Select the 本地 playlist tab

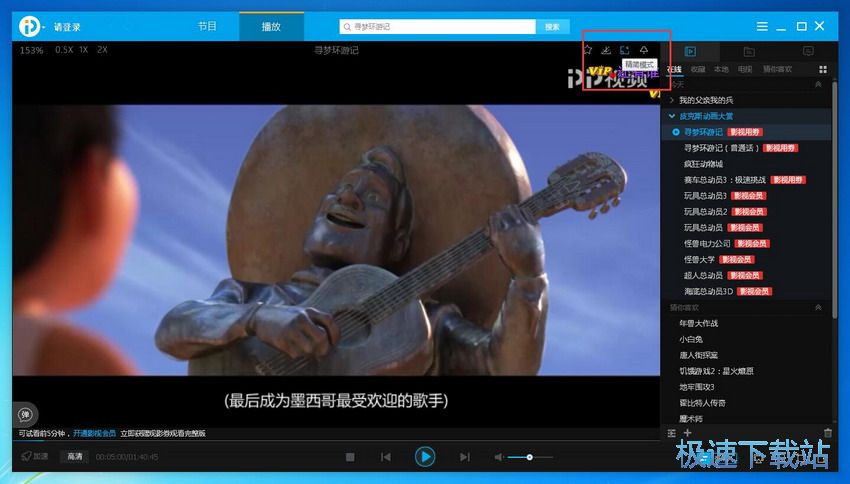click(721, 69)
